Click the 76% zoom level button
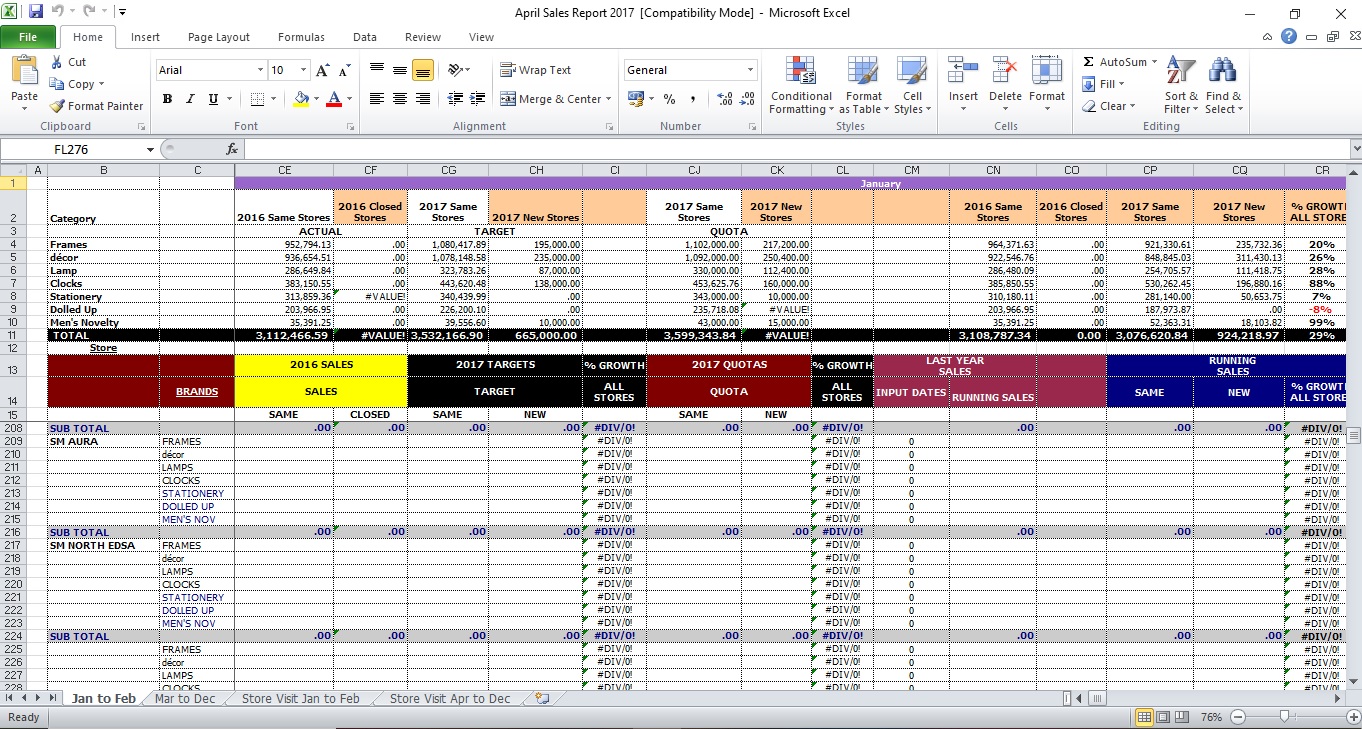 point(1211,717)
